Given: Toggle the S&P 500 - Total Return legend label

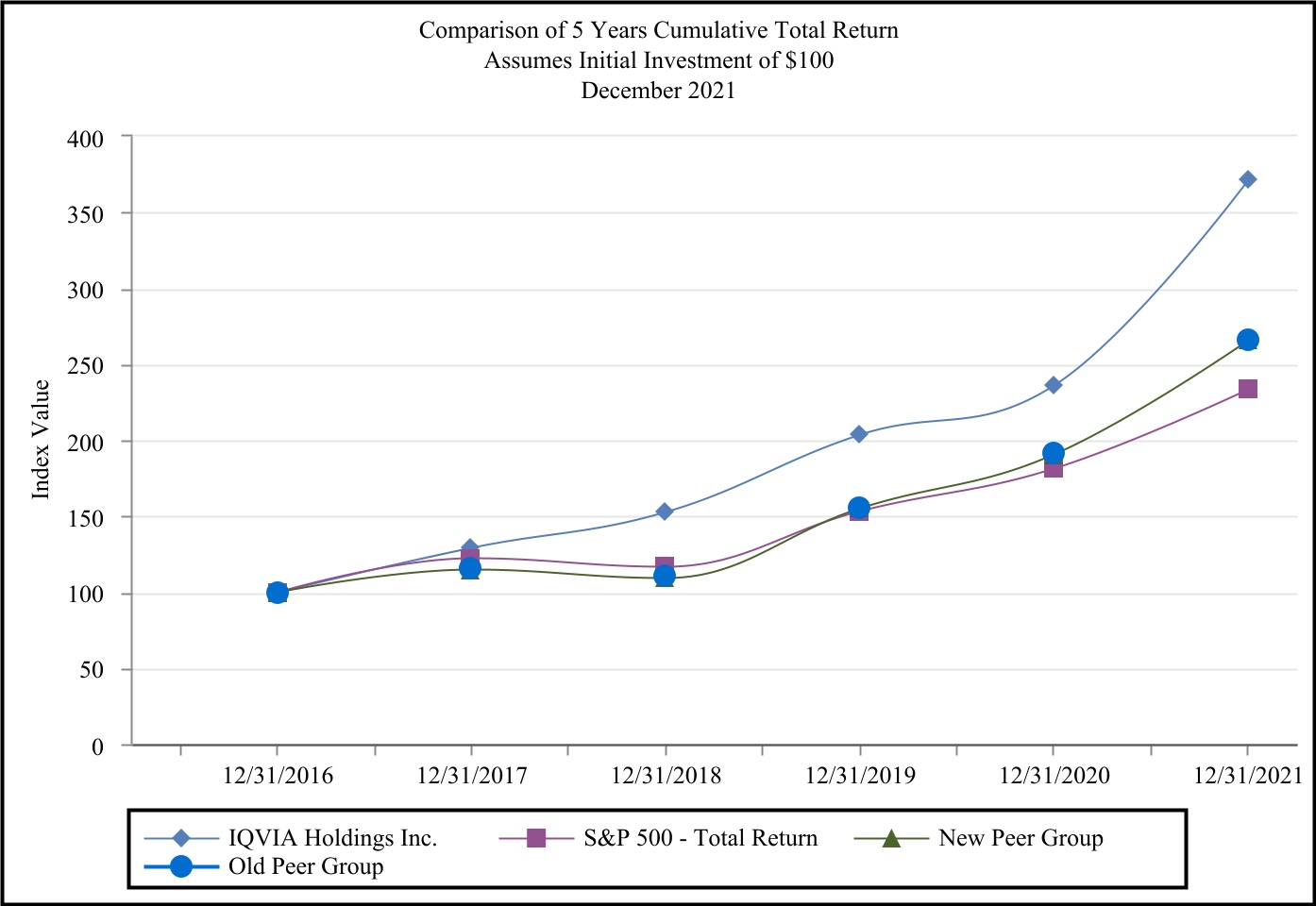Looking at the screenshot, I should pyautogui.click(x=700, y=838).
